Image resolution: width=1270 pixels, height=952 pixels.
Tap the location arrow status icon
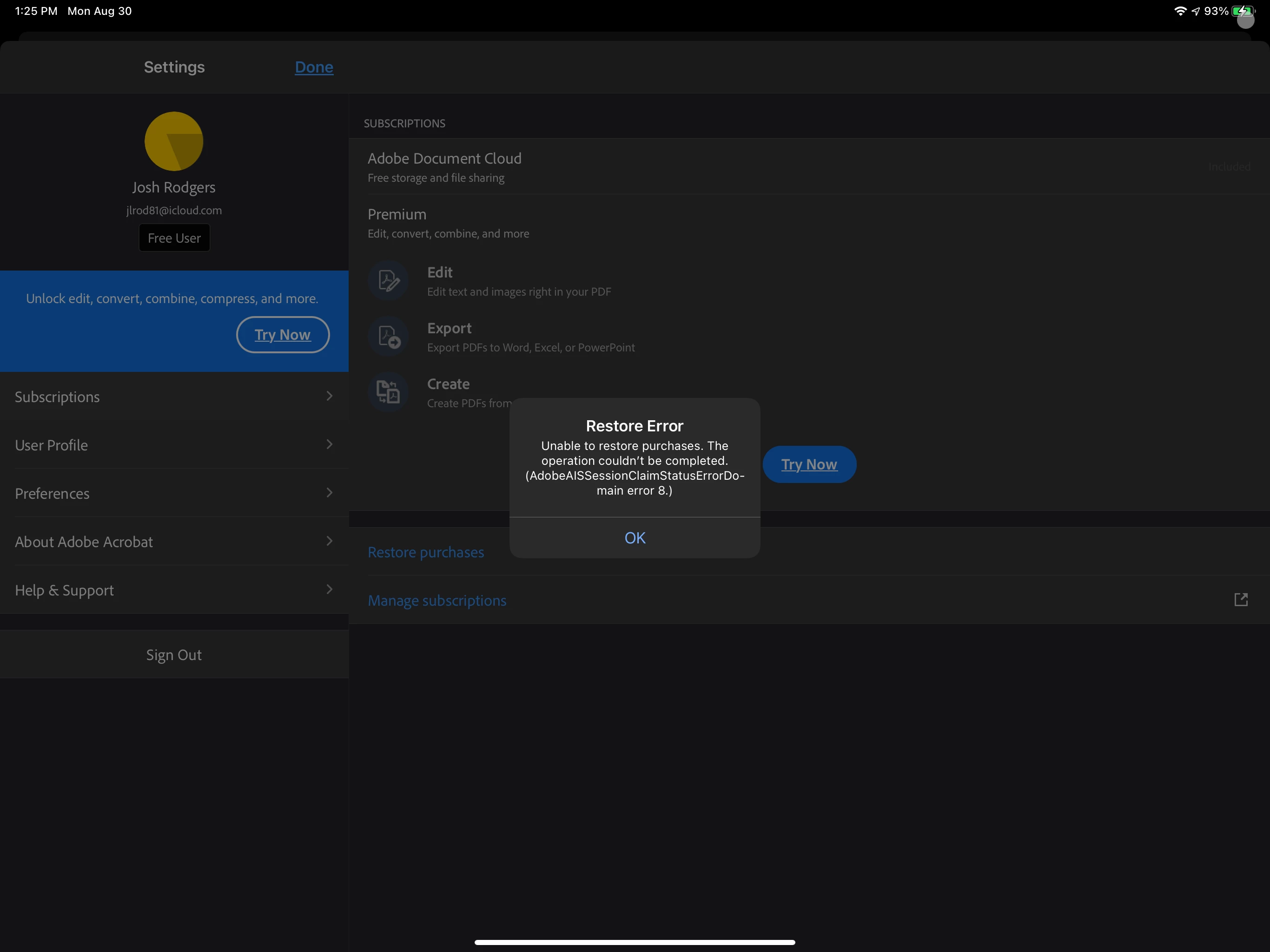[x=1195, y=11]
